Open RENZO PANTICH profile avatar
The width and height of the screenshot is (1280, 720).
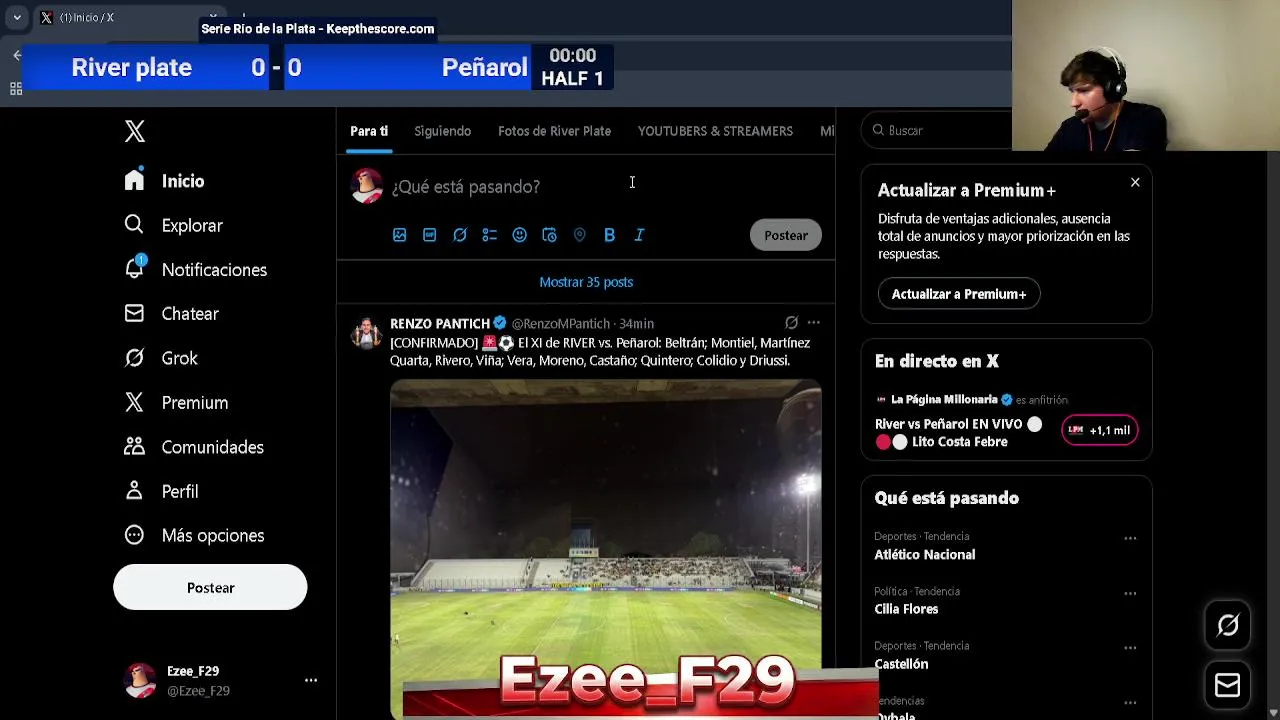[x=367, y=333]
